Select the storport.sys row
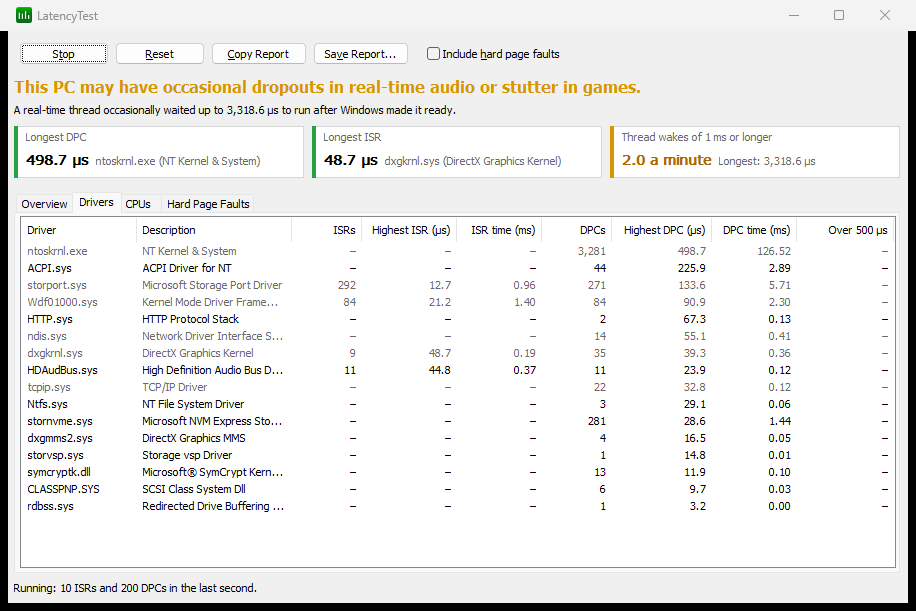The image size is (916, 611). [x=457, y=285]
